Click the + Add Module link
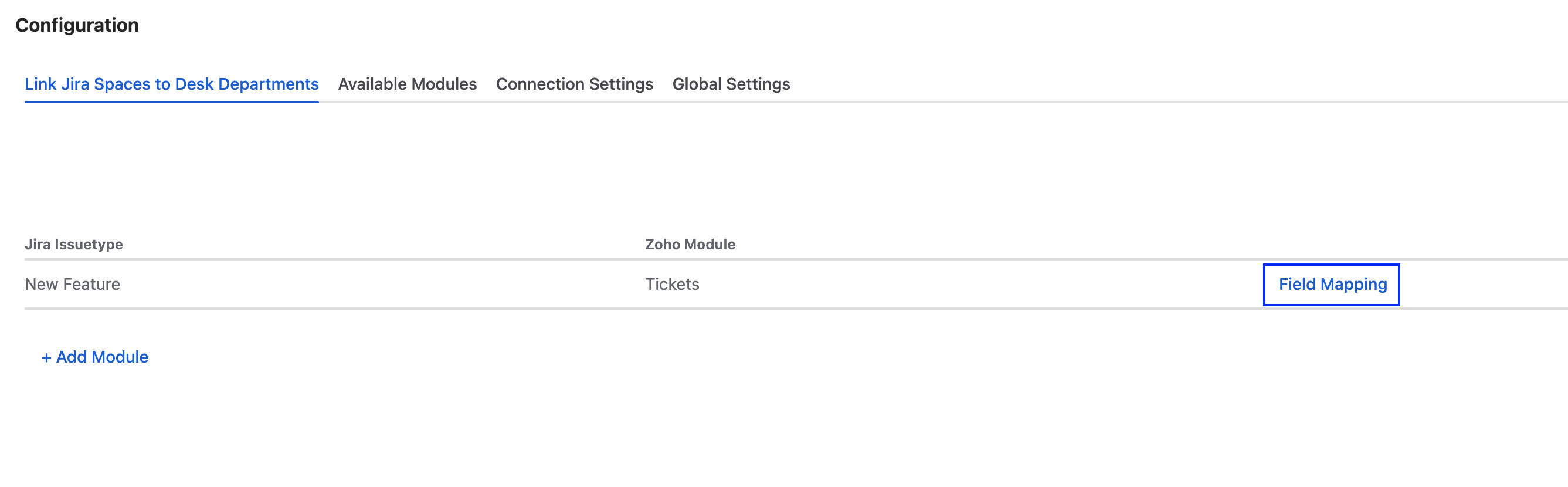Viewport: 1568px width, 487px height. point(95,357)
